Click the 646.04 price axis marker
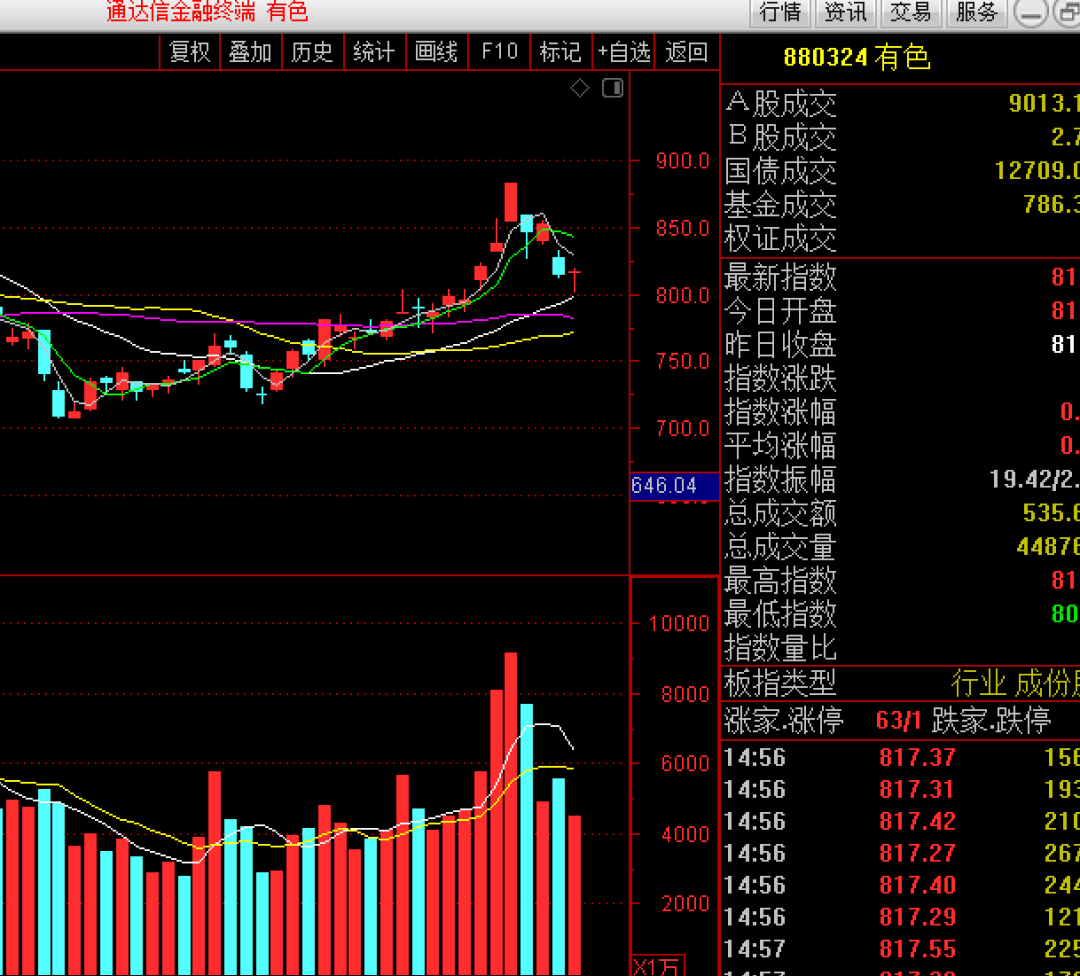 [x=665, y=486]
